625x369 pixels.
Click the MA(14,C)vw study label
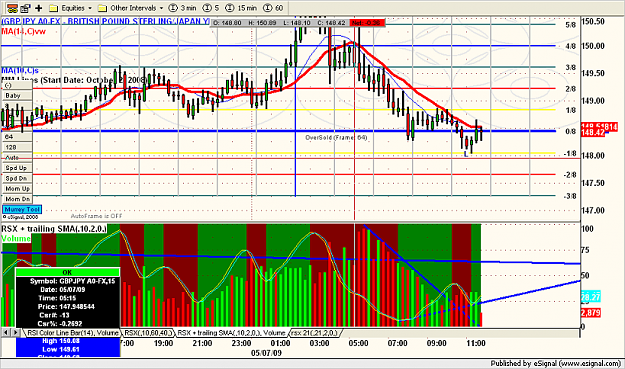click(23, 31)
